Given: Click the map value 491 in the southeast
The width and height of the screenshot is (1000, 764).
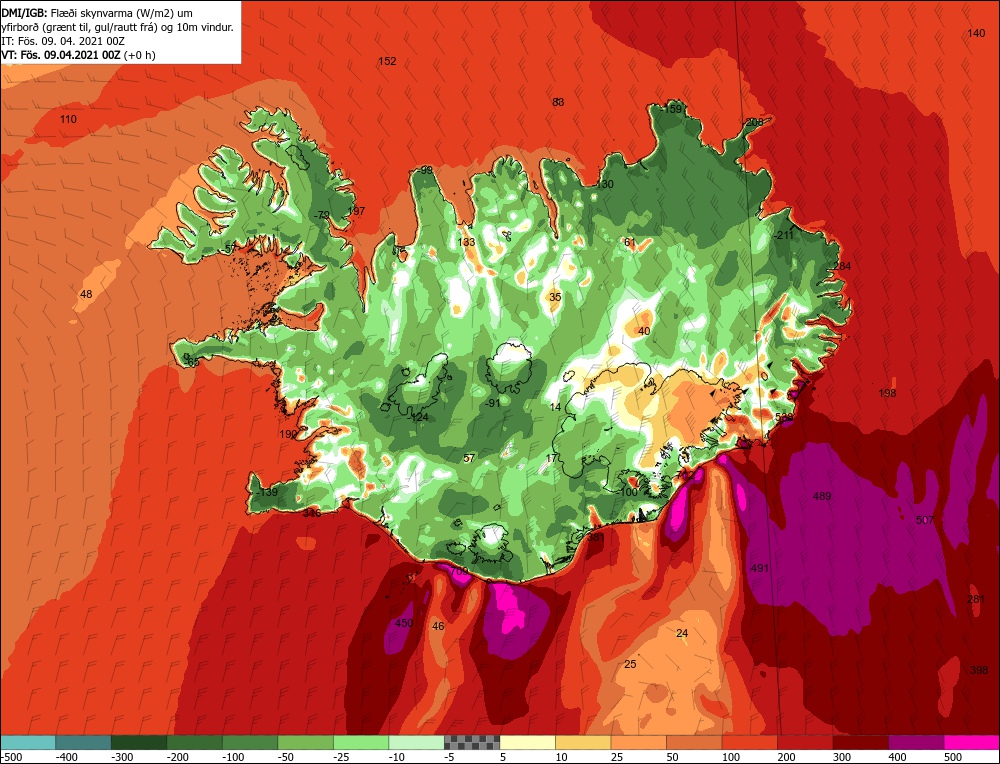Looking at the screenshot, I should pos(760,568).
